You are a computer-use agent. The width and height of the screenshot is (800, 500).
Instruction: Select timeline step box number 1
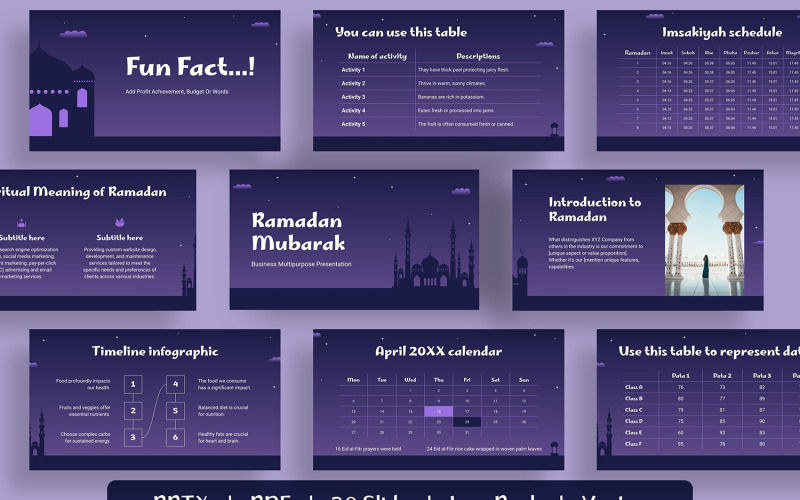point(133,384)
